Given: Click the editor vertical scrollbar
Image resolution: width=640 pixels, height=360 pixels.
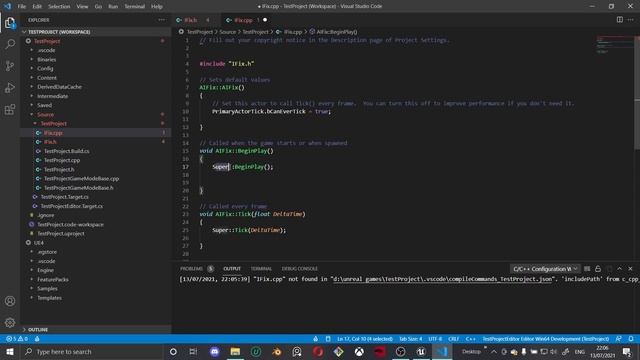Looking at the screenshot, I should pyautogui.click(x=637, y=93).
